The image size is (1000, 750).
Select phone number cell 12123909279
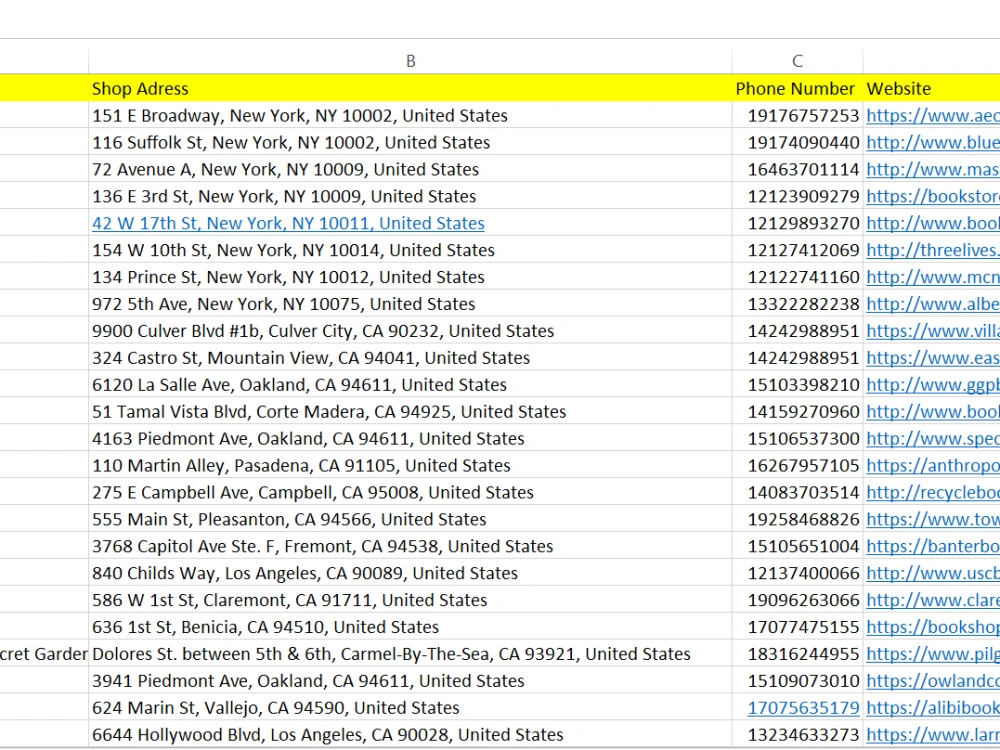click(797, 196)
